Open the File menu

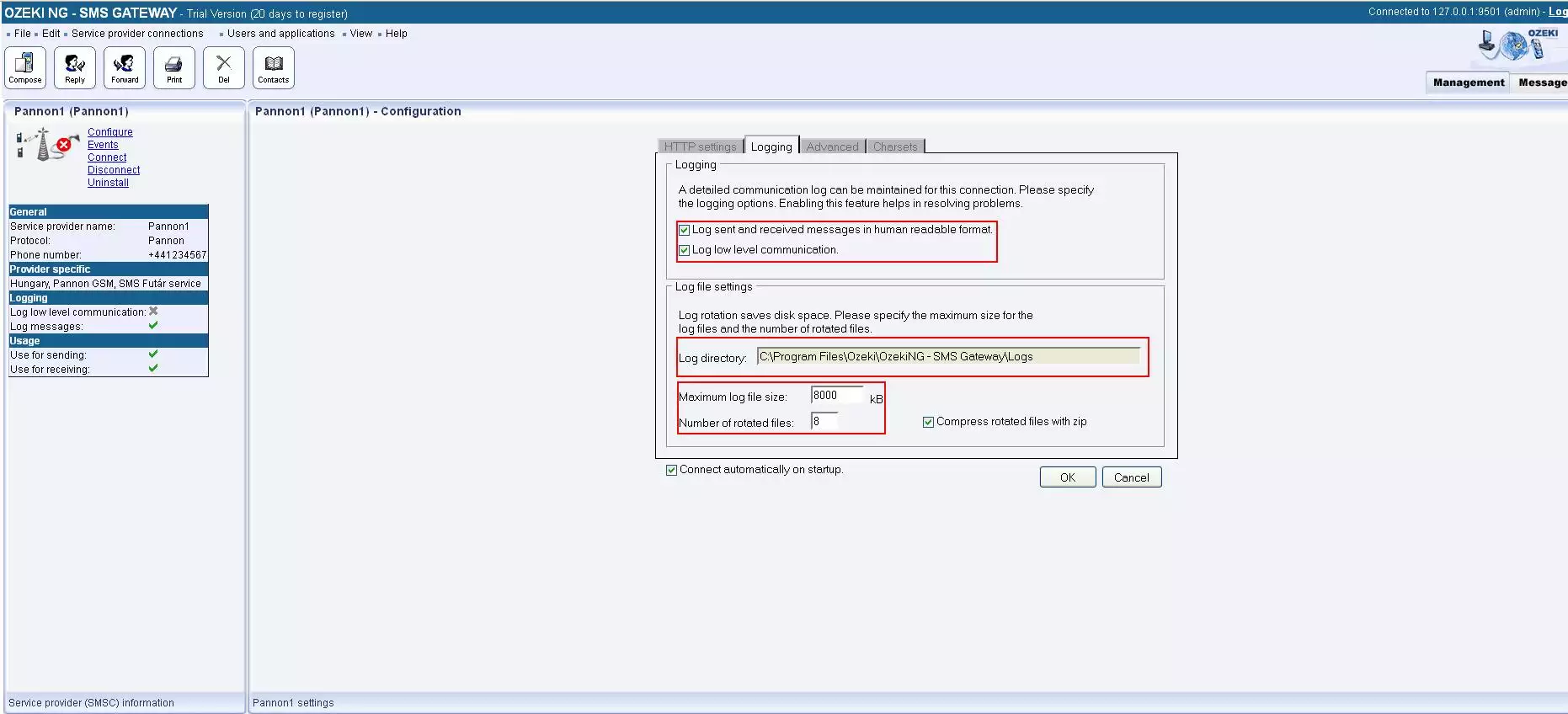[22, 34]
